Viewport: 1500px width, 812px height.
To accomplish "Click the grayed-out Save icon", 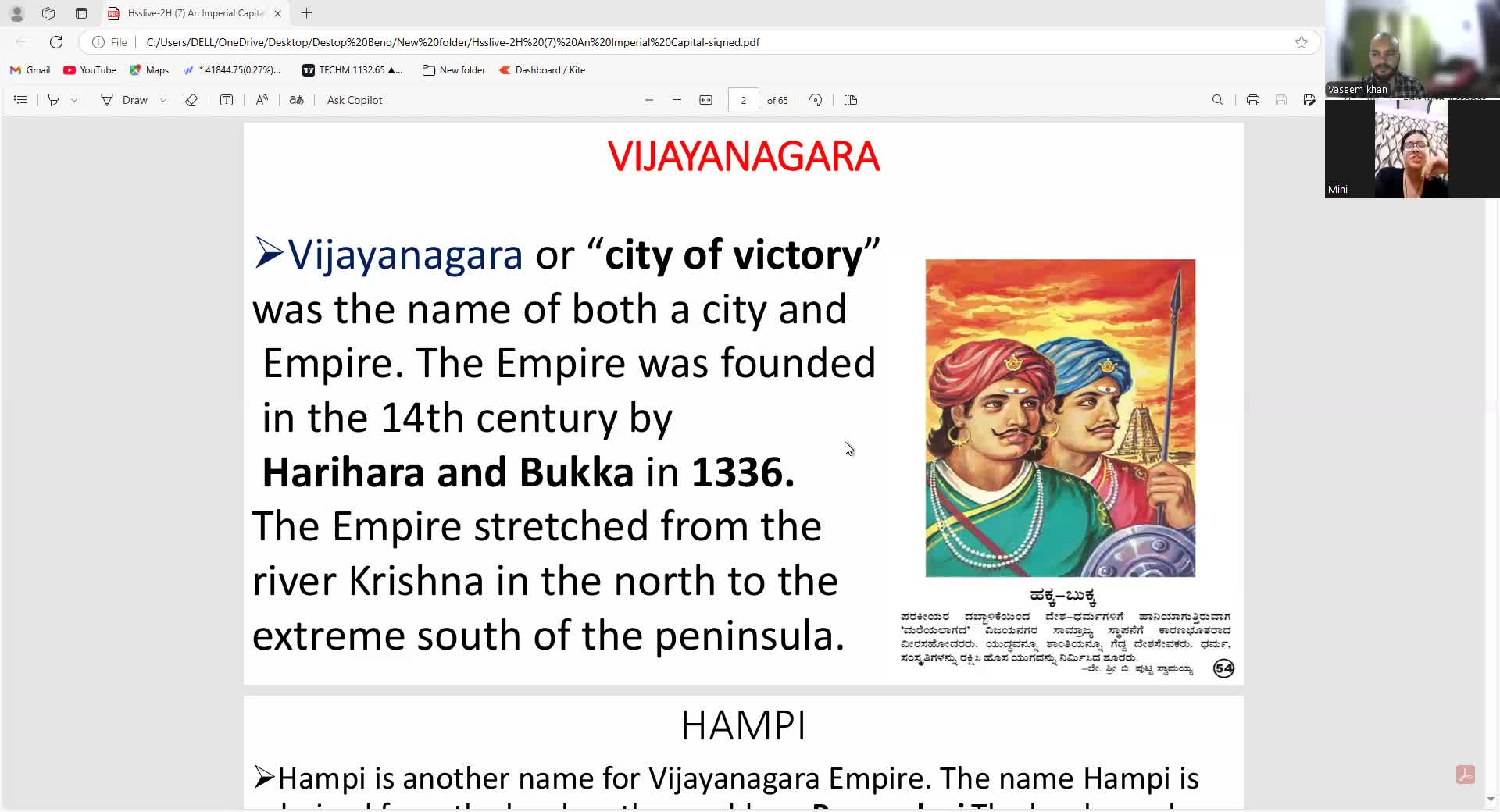I will tap(1281, 100).
